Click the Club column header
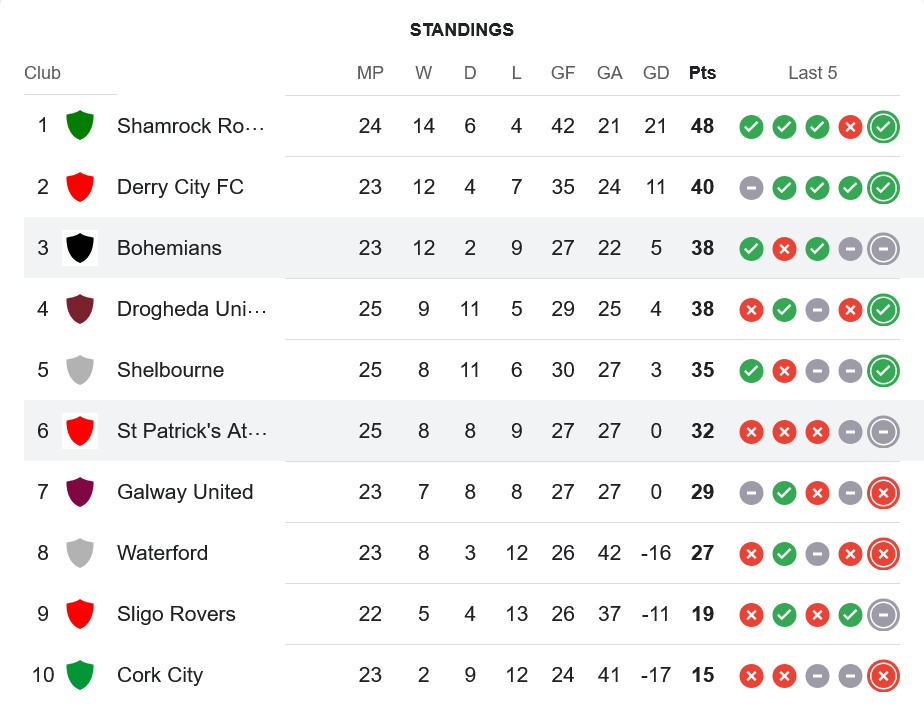 tap(42, 73)
